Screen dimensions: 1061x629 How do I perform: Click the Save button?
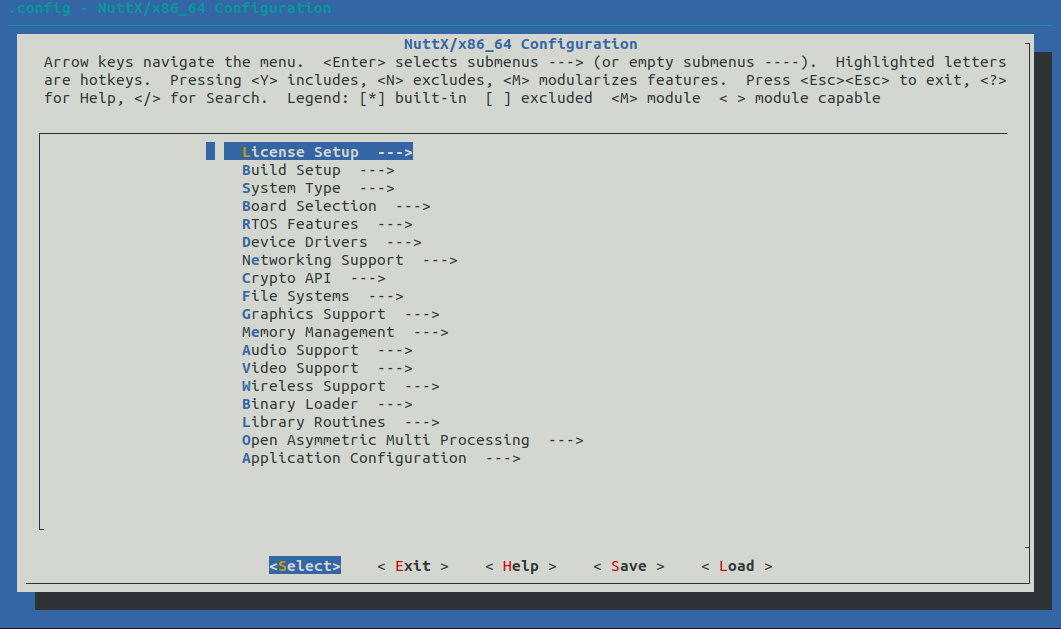(629, 566)
